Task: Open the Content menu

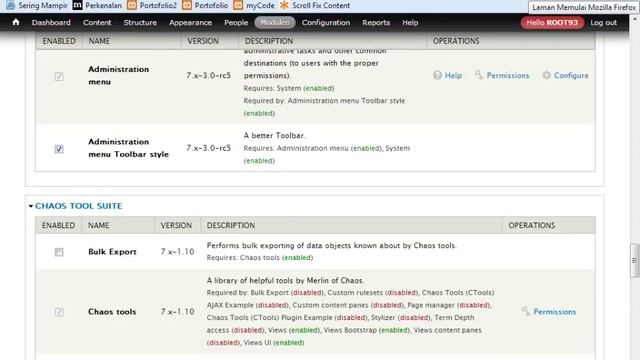Action: (x=97, y=22)
